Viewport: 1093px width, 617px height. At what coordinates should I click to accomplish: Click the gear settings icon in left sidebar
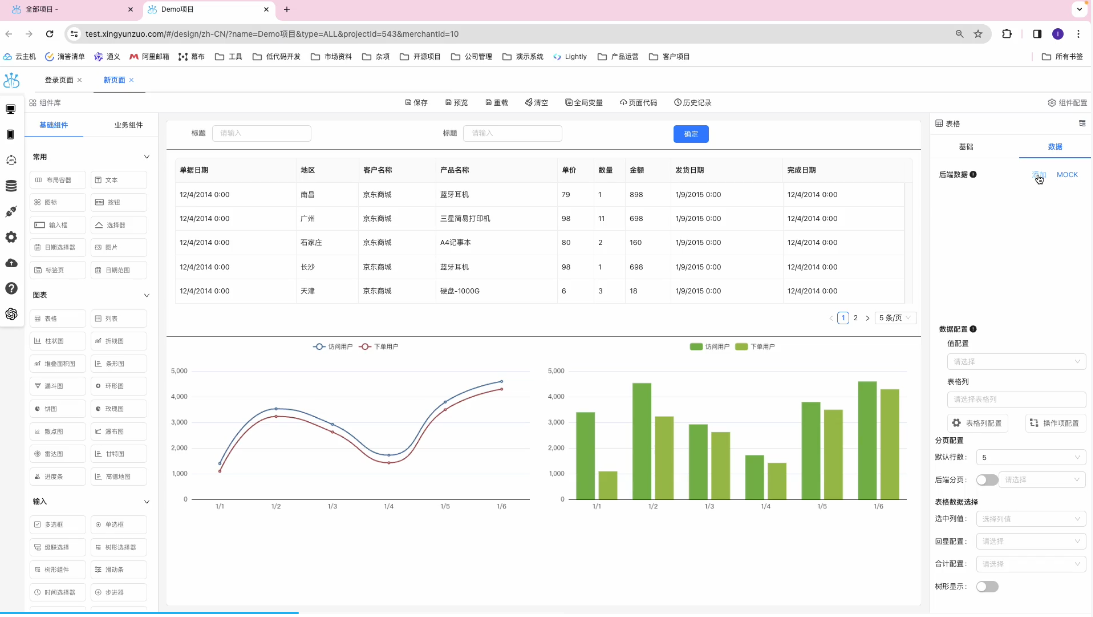click(11, 237)
